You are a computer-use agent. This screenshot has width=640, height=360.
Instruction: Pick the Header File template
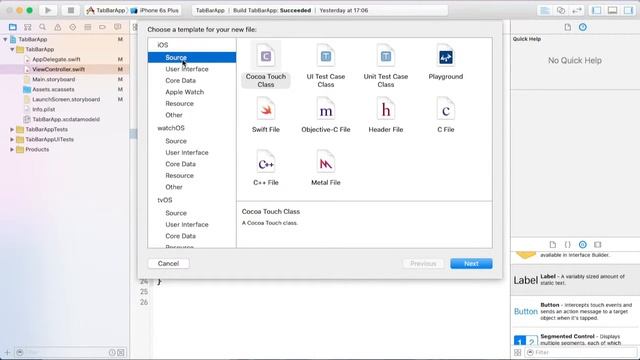pos(386,115)
